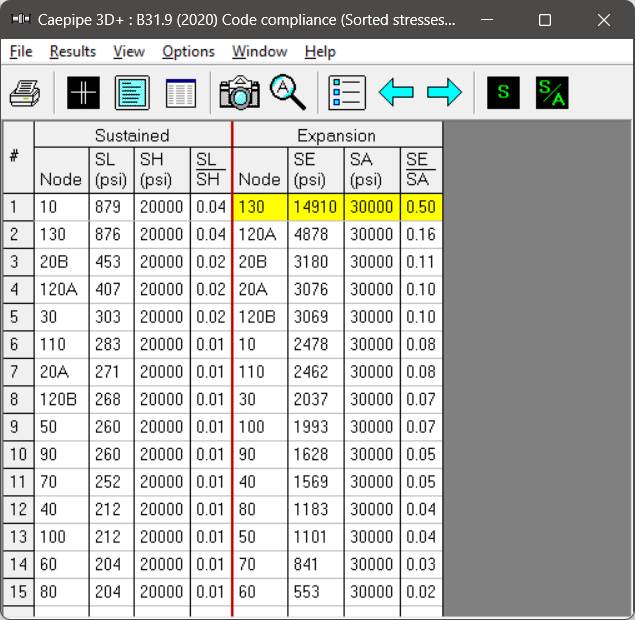The image size is (635, 620).
Task: Click SE value 3180
Action: (315, 262)
